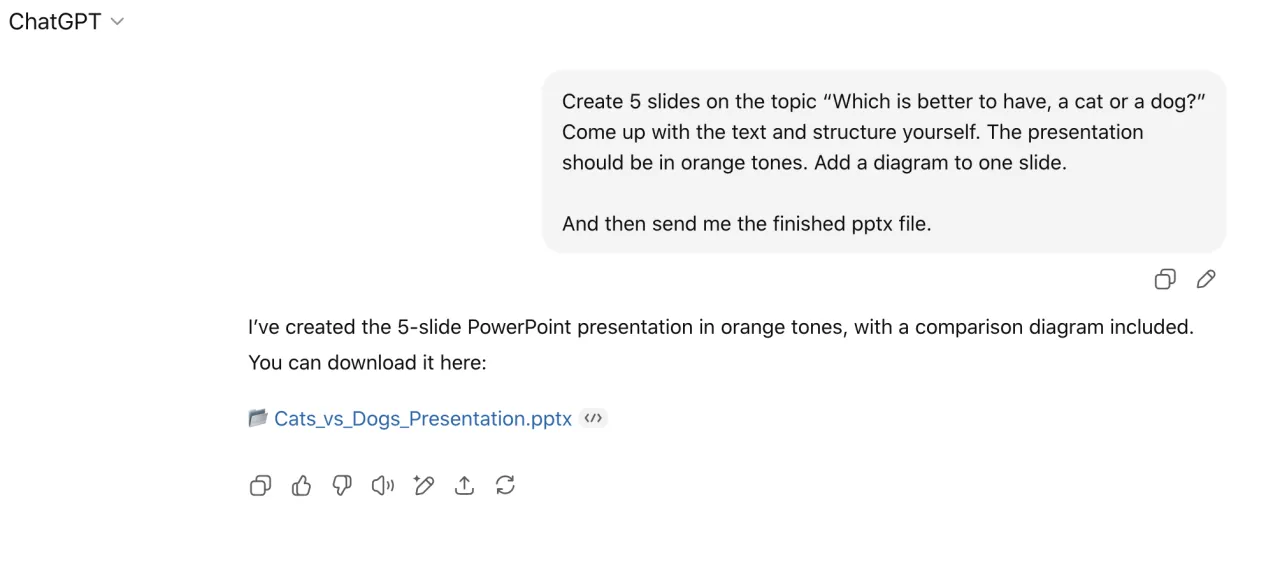Viewport: 1280px width, 574px height.
Task: Give the response a thumbs up
Action: pyautogui.click(x=301, y=486)
